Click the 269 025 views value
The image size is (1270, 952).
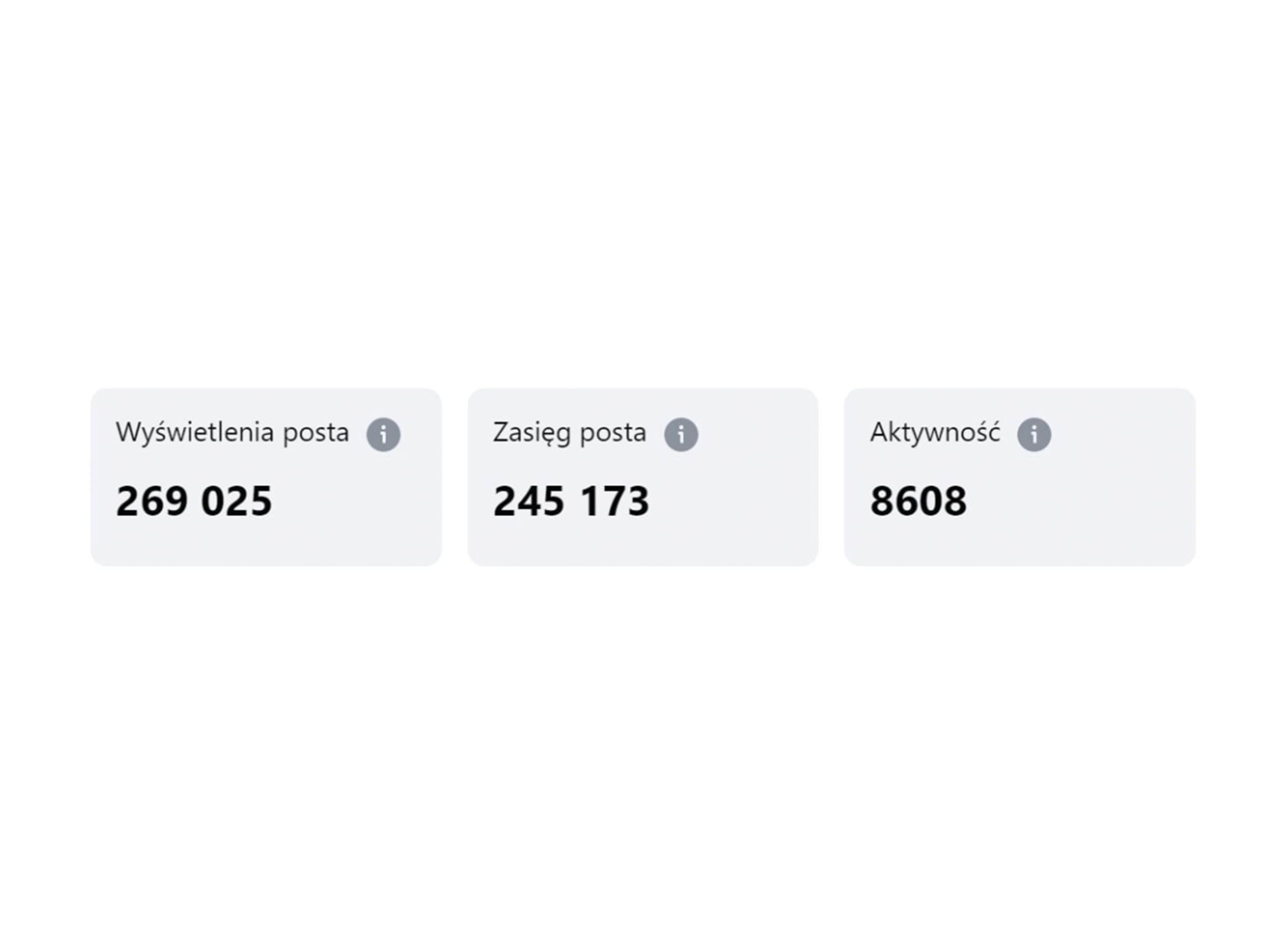(194, 501)
